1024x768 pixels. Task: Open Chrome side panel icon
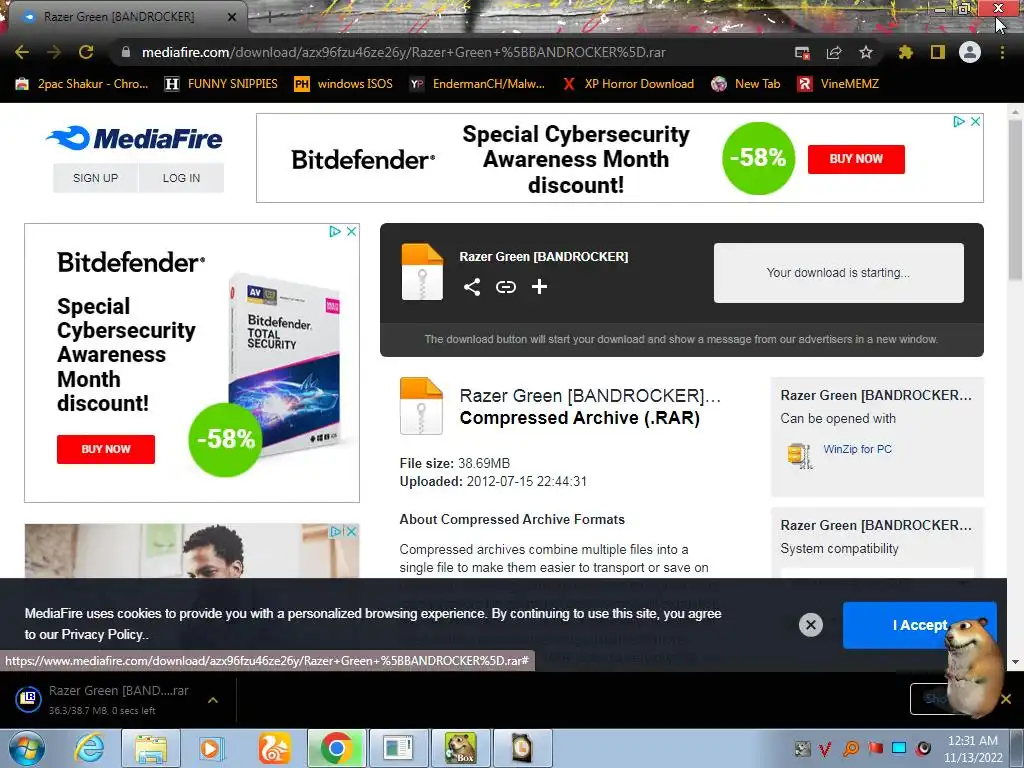[x=938, y=52]
